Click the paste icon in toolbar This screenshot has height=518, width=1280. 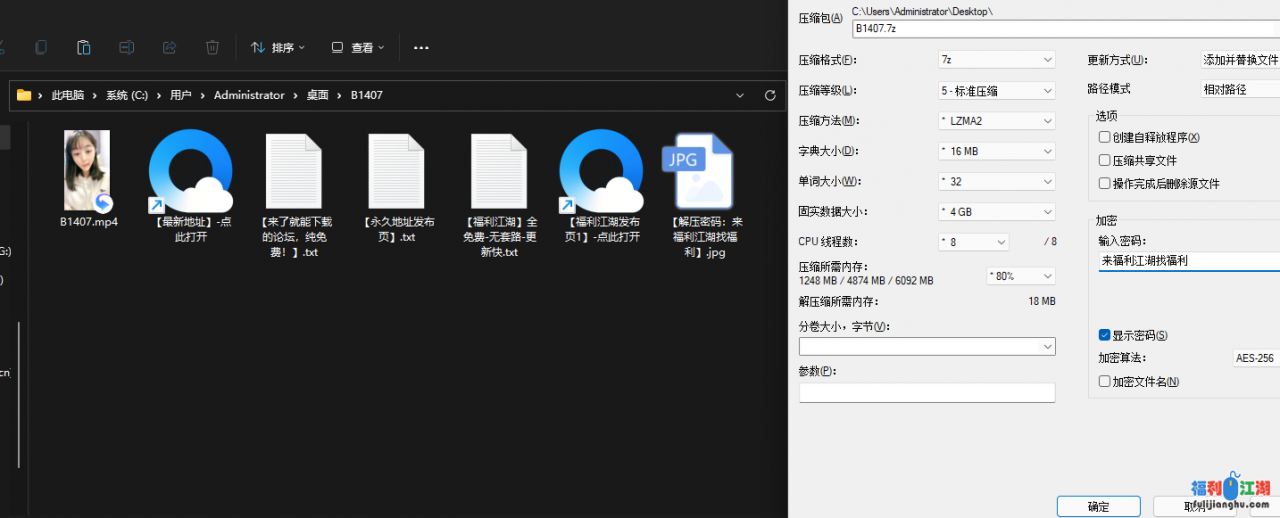click(84, 47)
